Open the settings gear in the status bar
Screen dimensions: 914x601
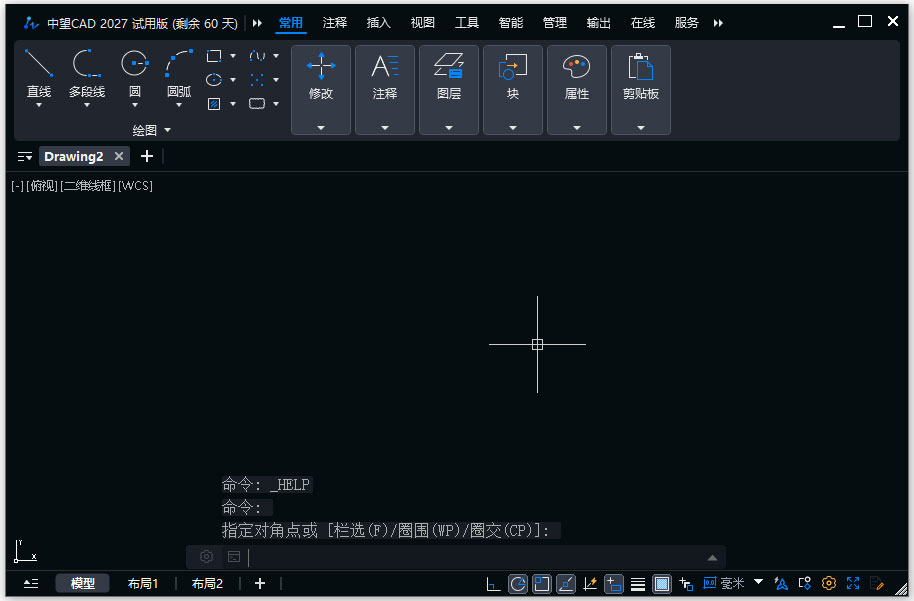click(x=829, y=583)
